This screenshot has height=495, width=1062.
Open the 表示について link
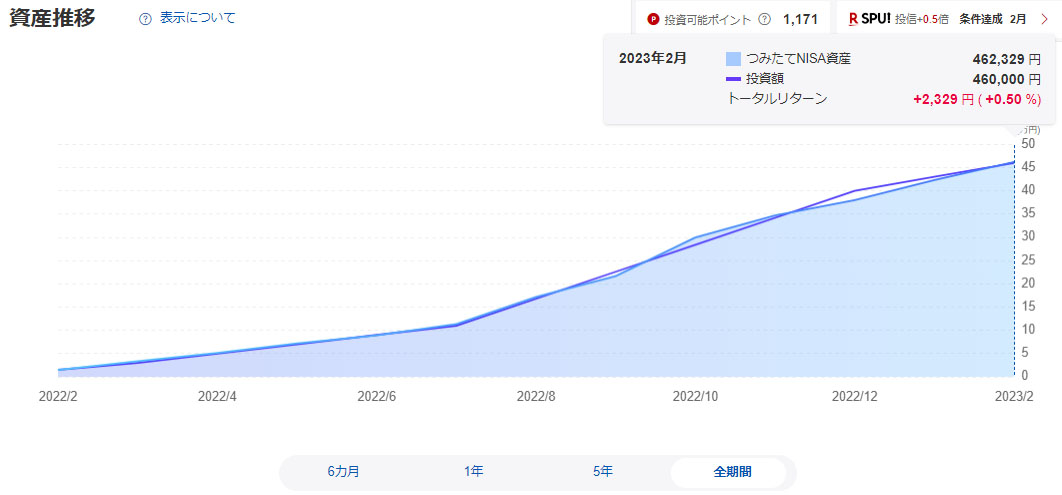coord(197,18)
